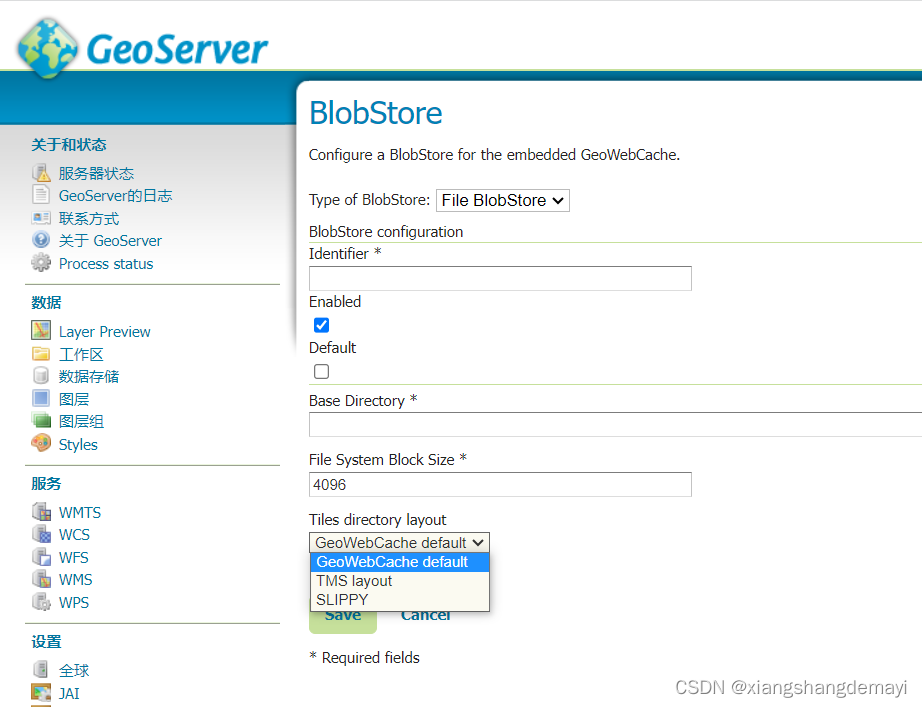Check the Default checkbox
The width and height of the screenshot is (922, 707).
click(x=322, y=371)
